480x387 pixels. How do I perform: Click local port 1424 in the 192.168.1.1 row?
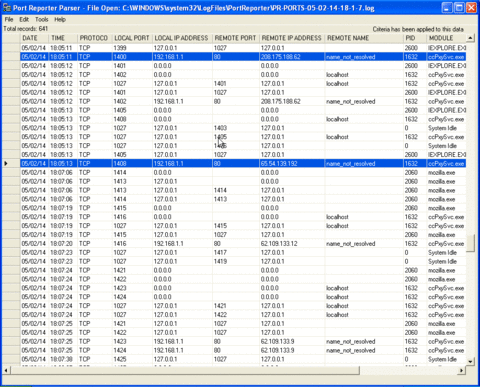pos(132,350)
